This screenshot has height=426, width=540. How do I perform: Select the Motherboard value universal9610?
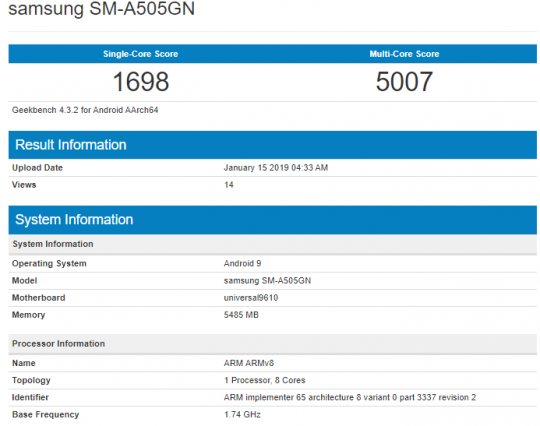click(x=251, y=298)
